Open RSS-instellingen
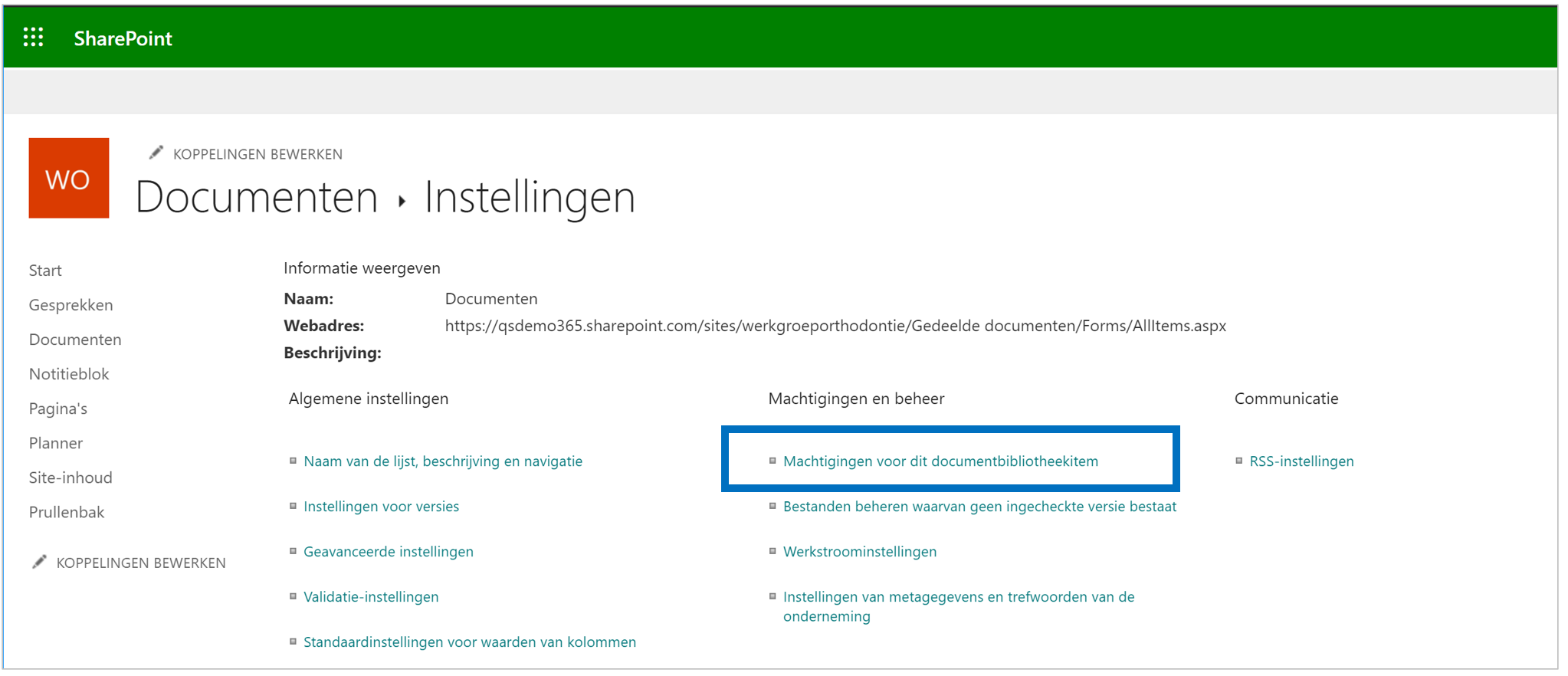The height and width of the screenshot is (676, 1568). [x=1301, y=461]
